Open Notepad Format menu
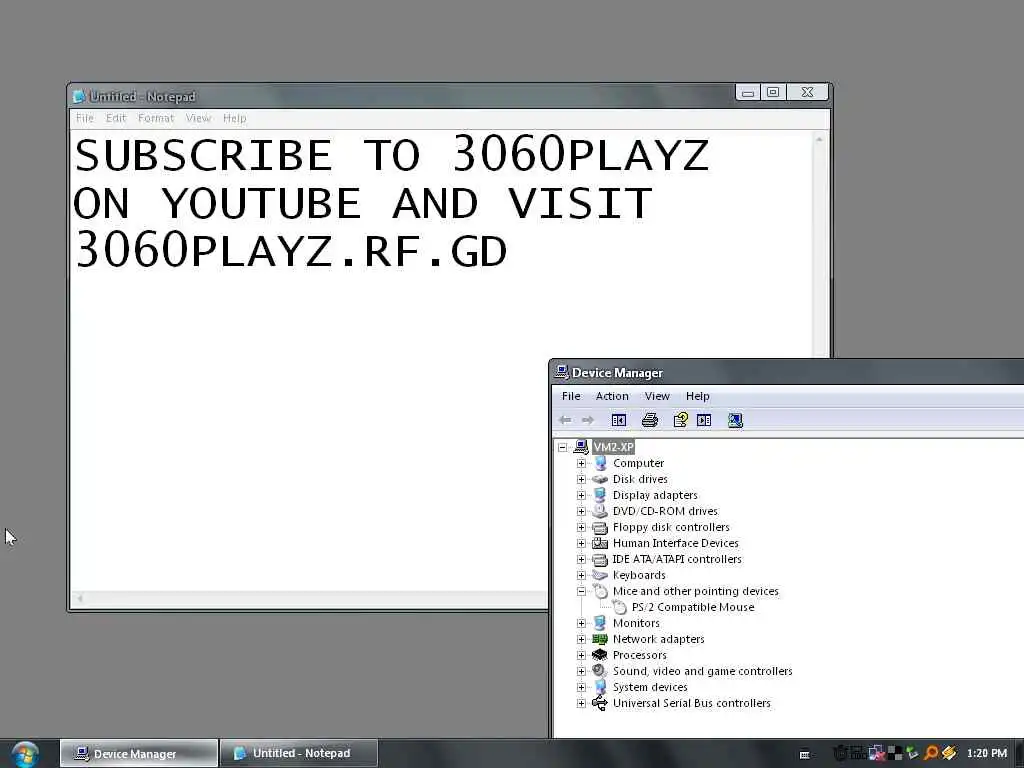The image size is (1024, 768). tap(155, 118)
